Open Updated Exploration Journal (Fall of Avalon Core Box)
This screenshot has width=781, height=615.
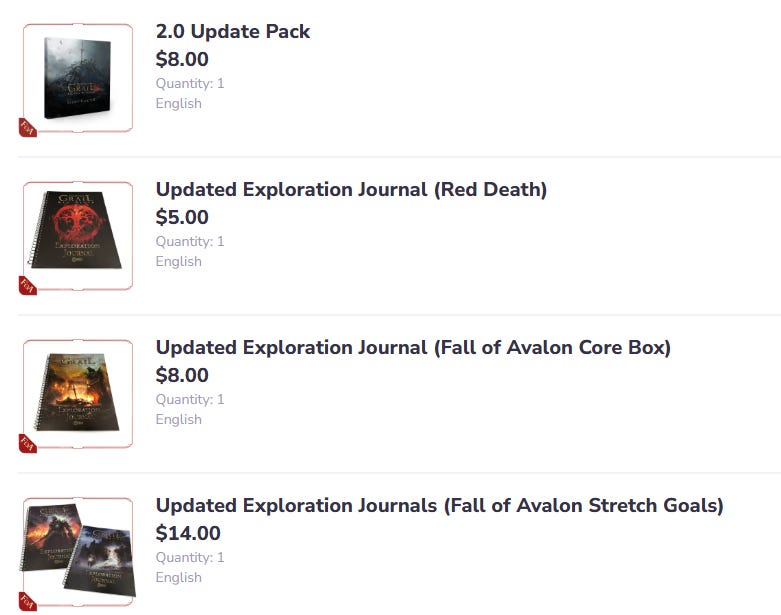413,347
